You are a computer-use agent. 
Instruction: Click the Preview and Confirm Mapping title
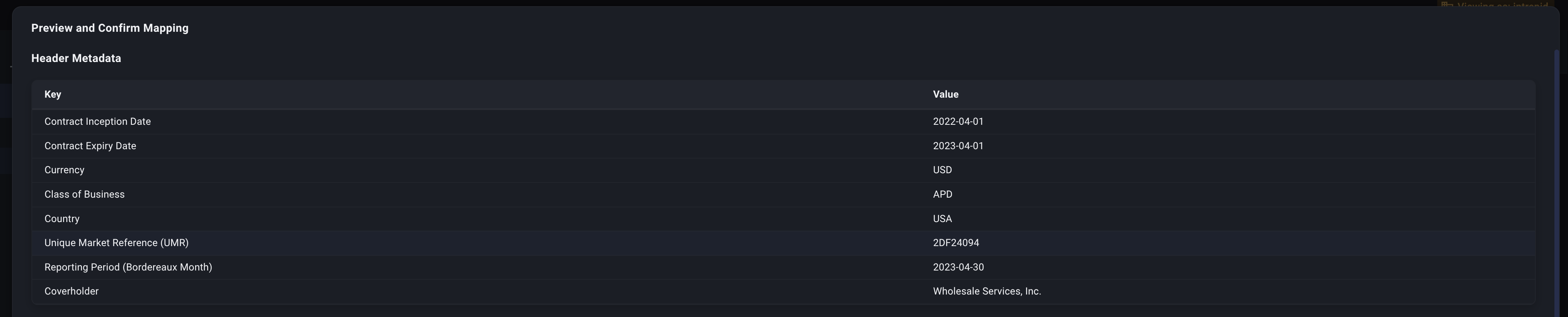tap(109, 28)
